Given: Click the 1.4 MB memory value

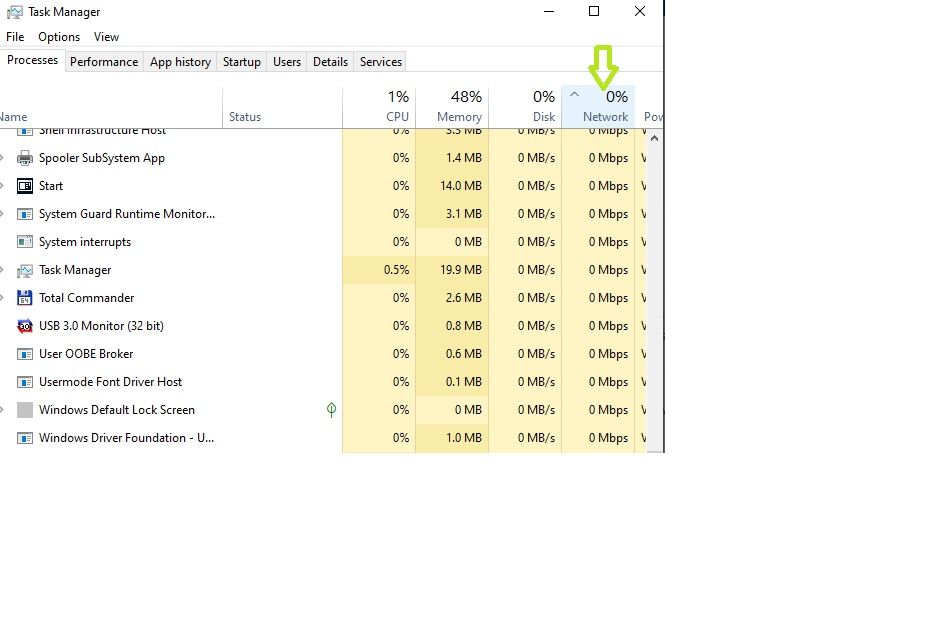Looking at the screenshot, I should 464,158.
